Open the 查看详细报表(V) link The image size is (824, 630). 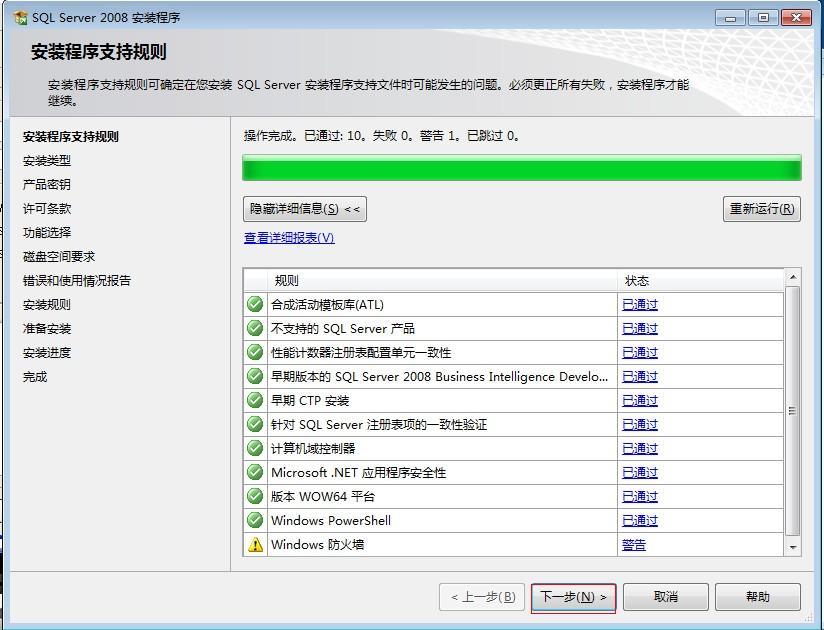(x=289, y=238)
